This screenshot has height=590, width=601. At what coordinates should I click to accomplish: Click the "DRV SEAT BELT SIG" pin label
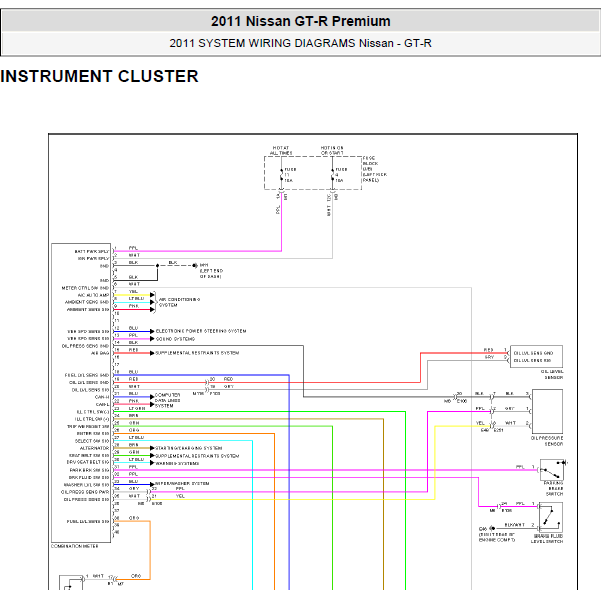click(88, 462)
